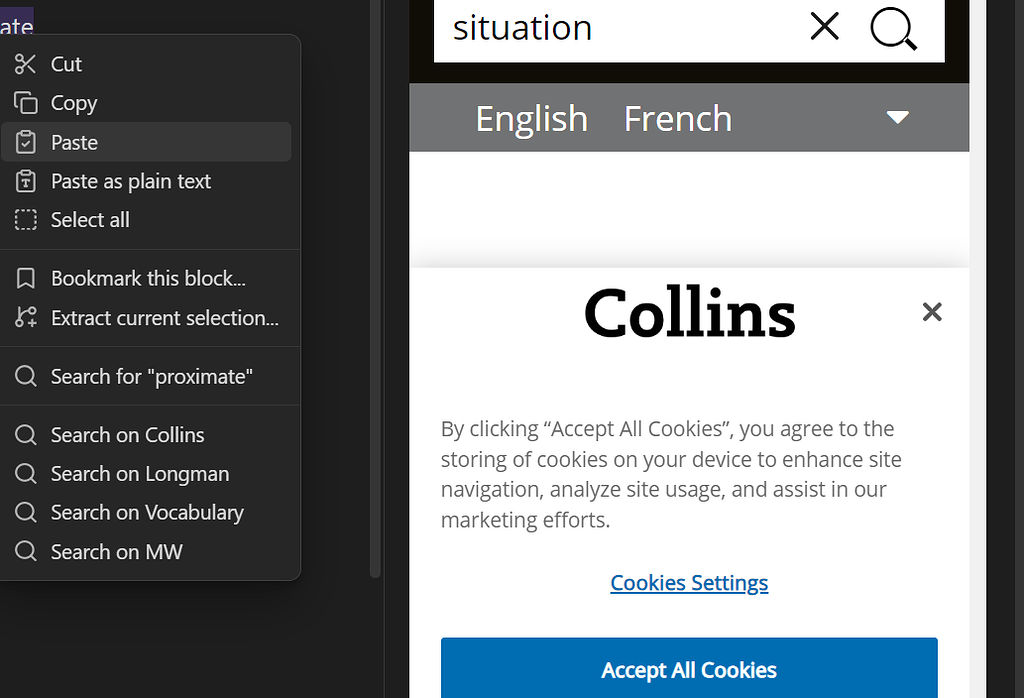Pick Search on MW from menu
1024x698 pixels.
point(116,552)
